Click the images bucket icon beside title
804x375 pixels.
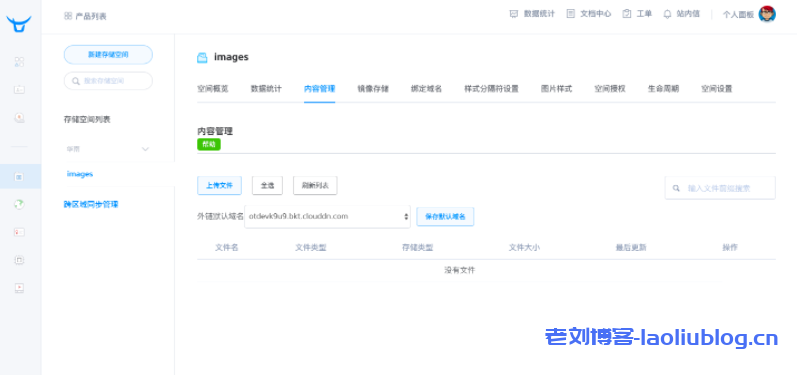[203, 57]
